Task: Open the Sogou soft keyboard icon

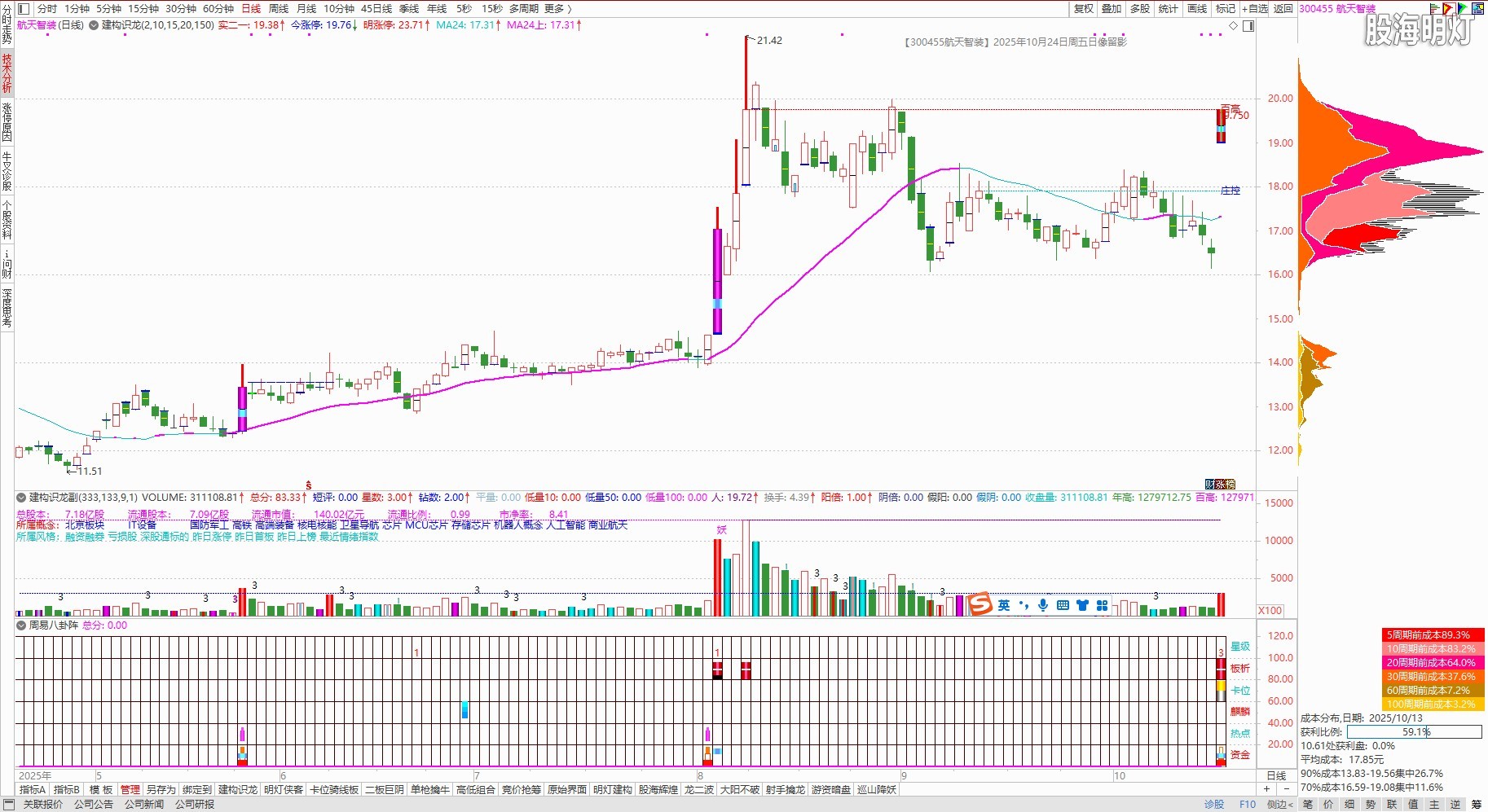Action: [x=1063, y=605]
